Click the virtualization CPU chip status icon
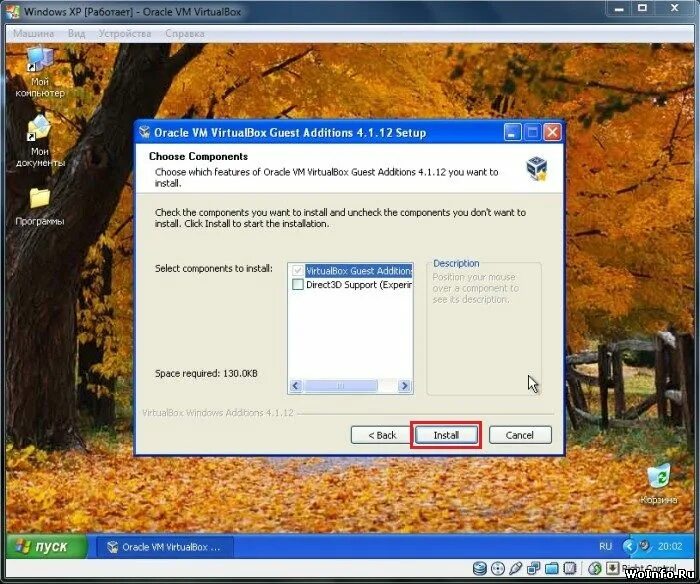The height and width of the screenshot is (584, 700). (x=570, y=568)
